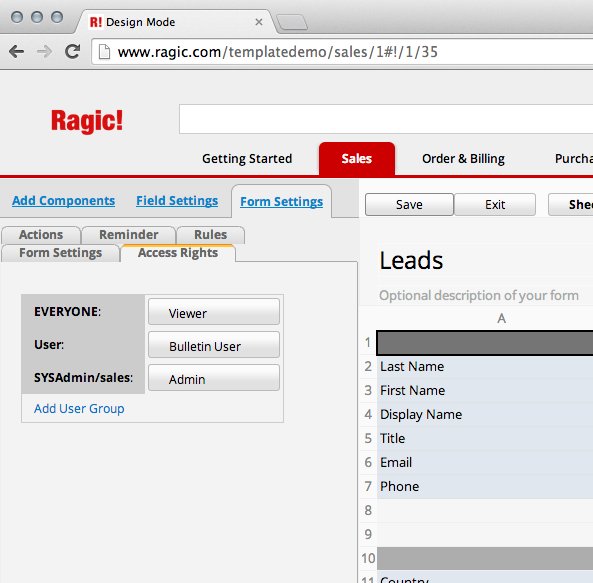
Task: Click row number 9
Action: click(368, 534)
